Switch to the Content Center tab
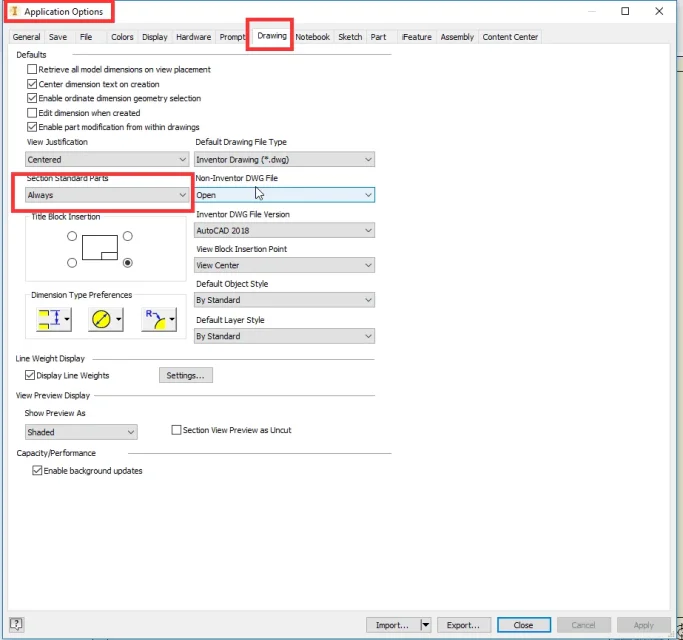The height and width of the screenshot is (640, 683). 510,37
